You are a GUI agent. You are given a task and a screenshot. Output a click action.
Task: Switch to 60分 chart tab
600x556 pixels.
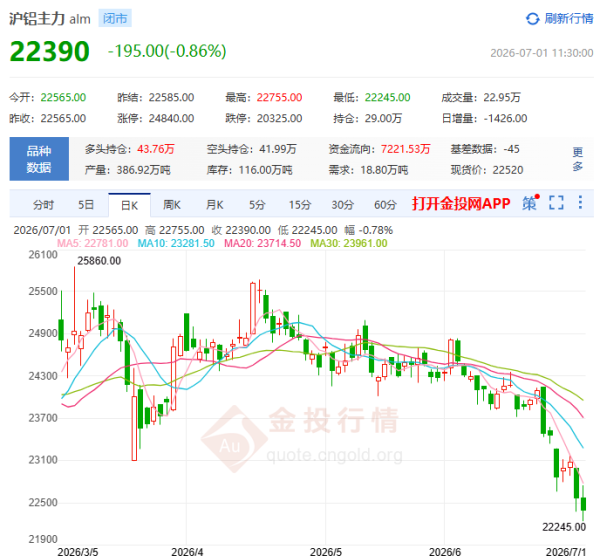(x=385, y=205)
